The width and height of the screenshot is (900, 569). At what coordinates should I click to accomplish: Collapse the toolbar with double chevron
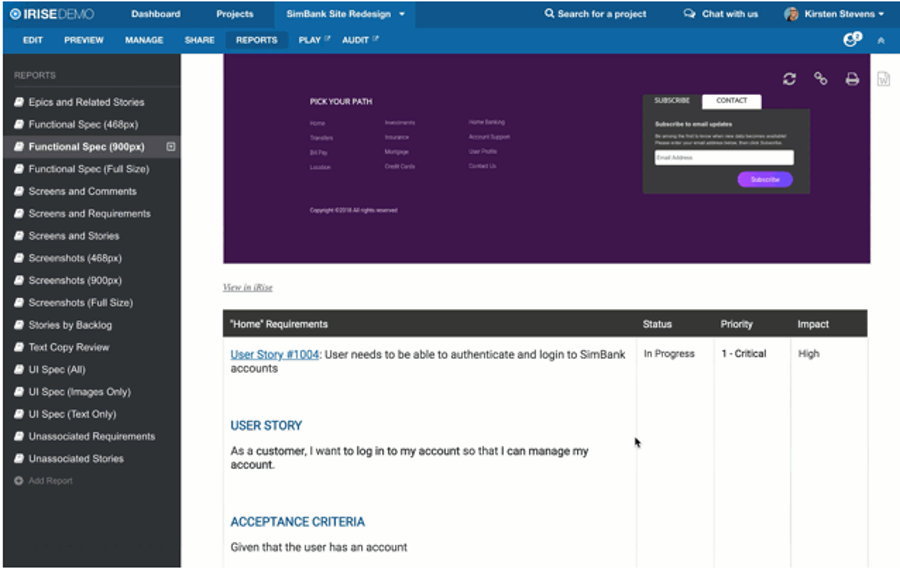pos(881,40)
